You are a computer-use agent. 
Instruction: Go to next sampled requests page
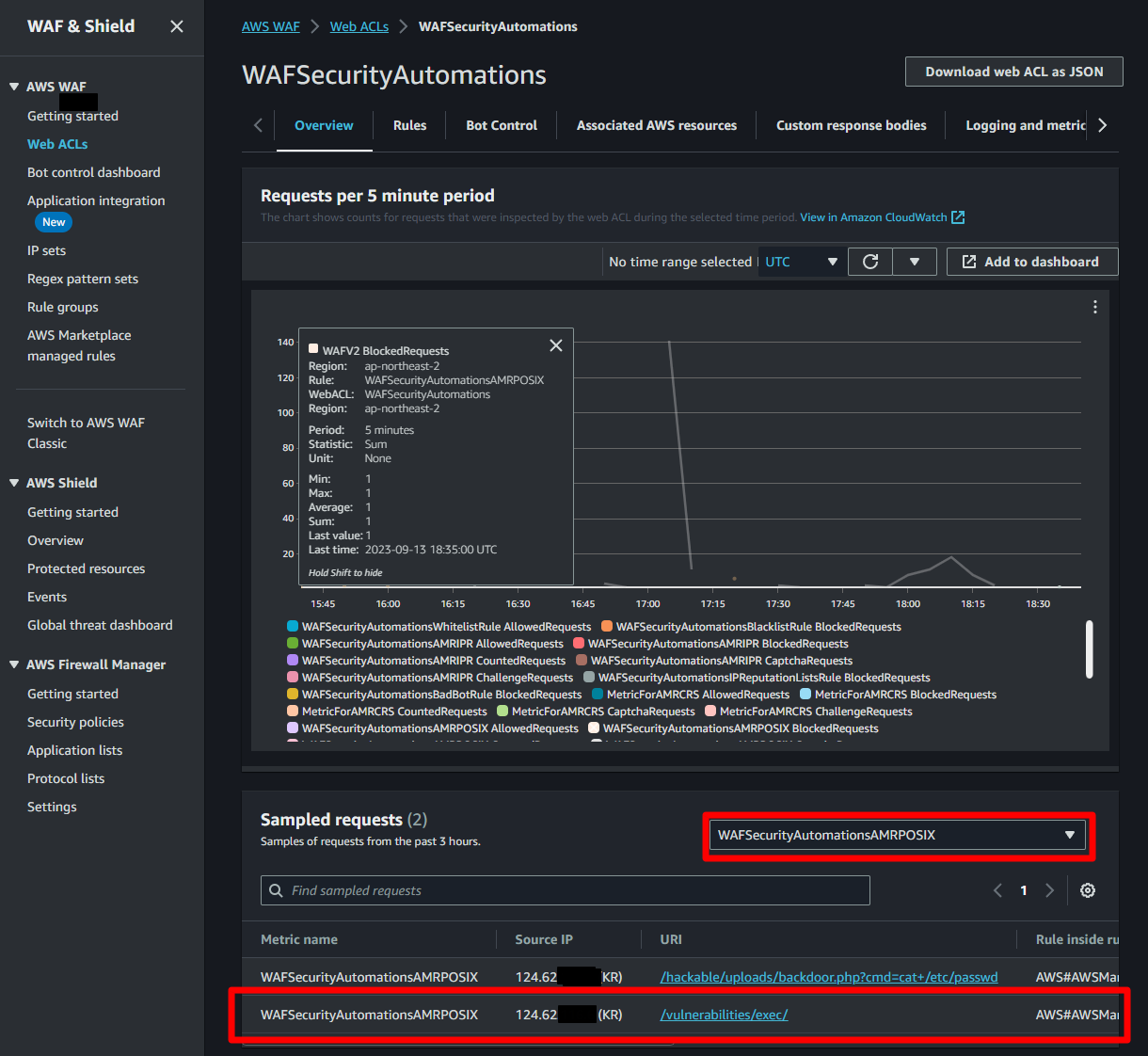pos(1049,890)
